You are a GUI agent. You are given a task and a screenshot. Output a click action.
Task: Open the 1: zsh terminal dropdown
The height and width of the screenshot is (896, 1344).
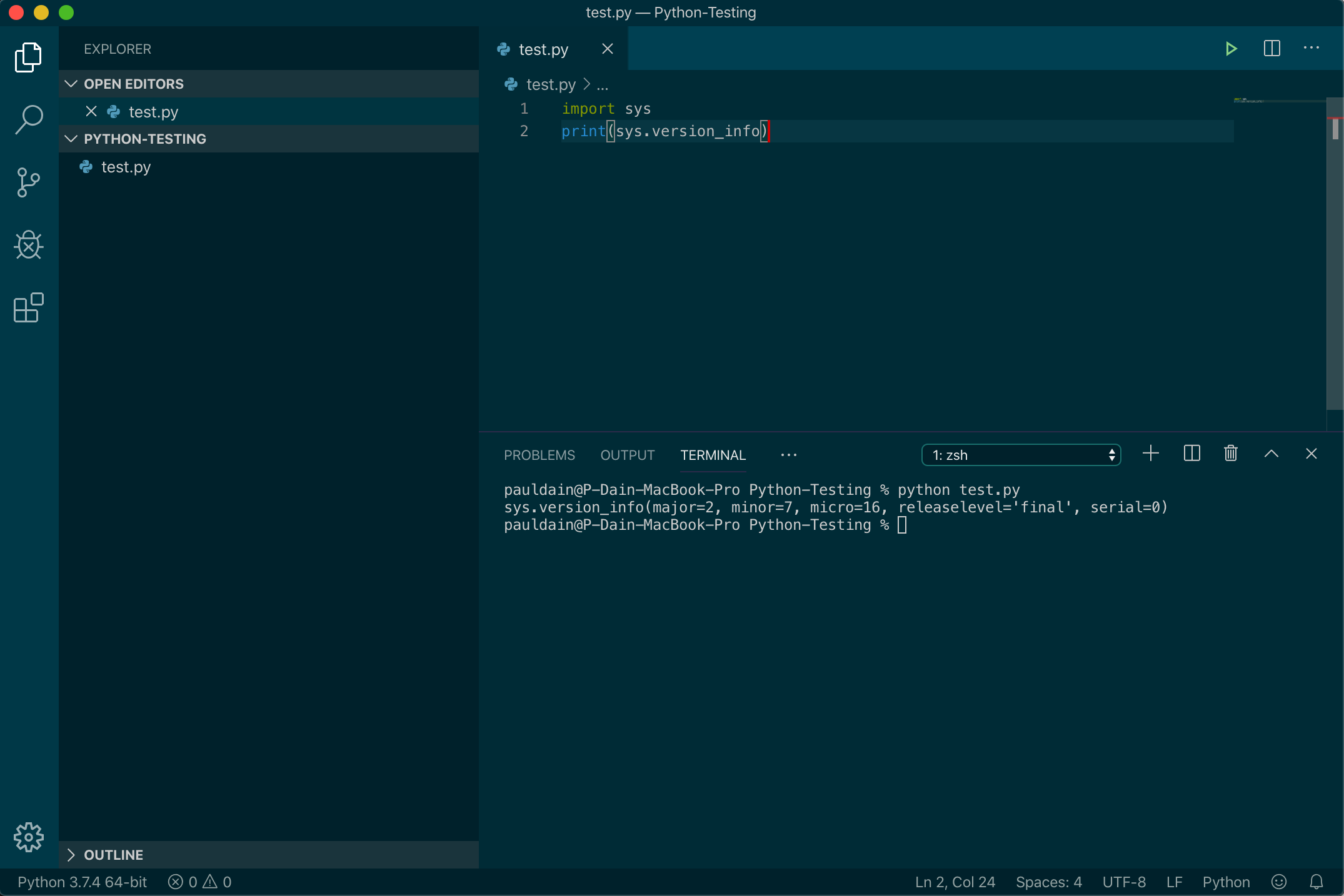[x=1021, y=455]
